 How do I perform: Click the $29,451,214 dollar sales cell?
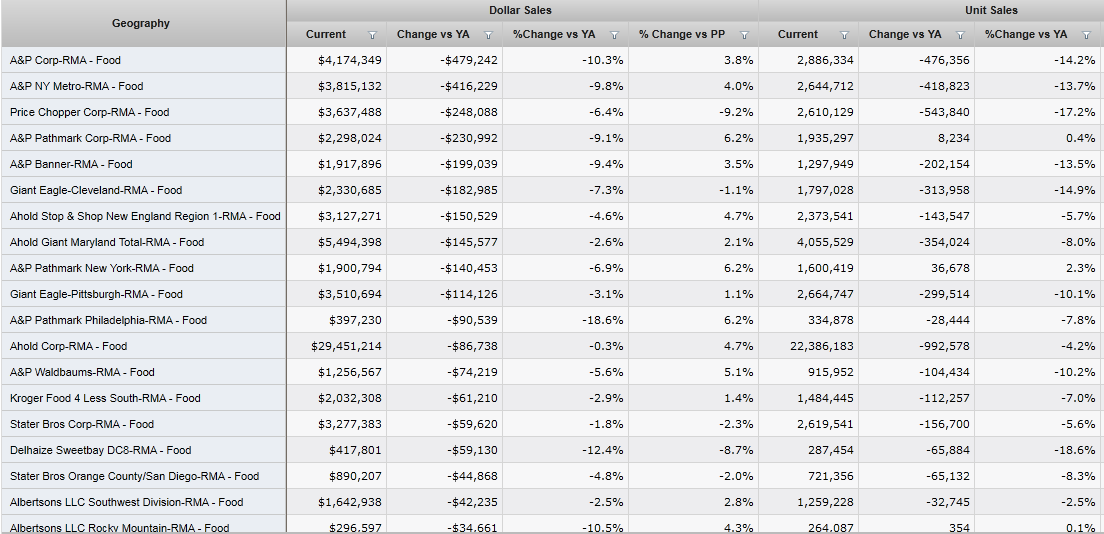pos(346,346)
